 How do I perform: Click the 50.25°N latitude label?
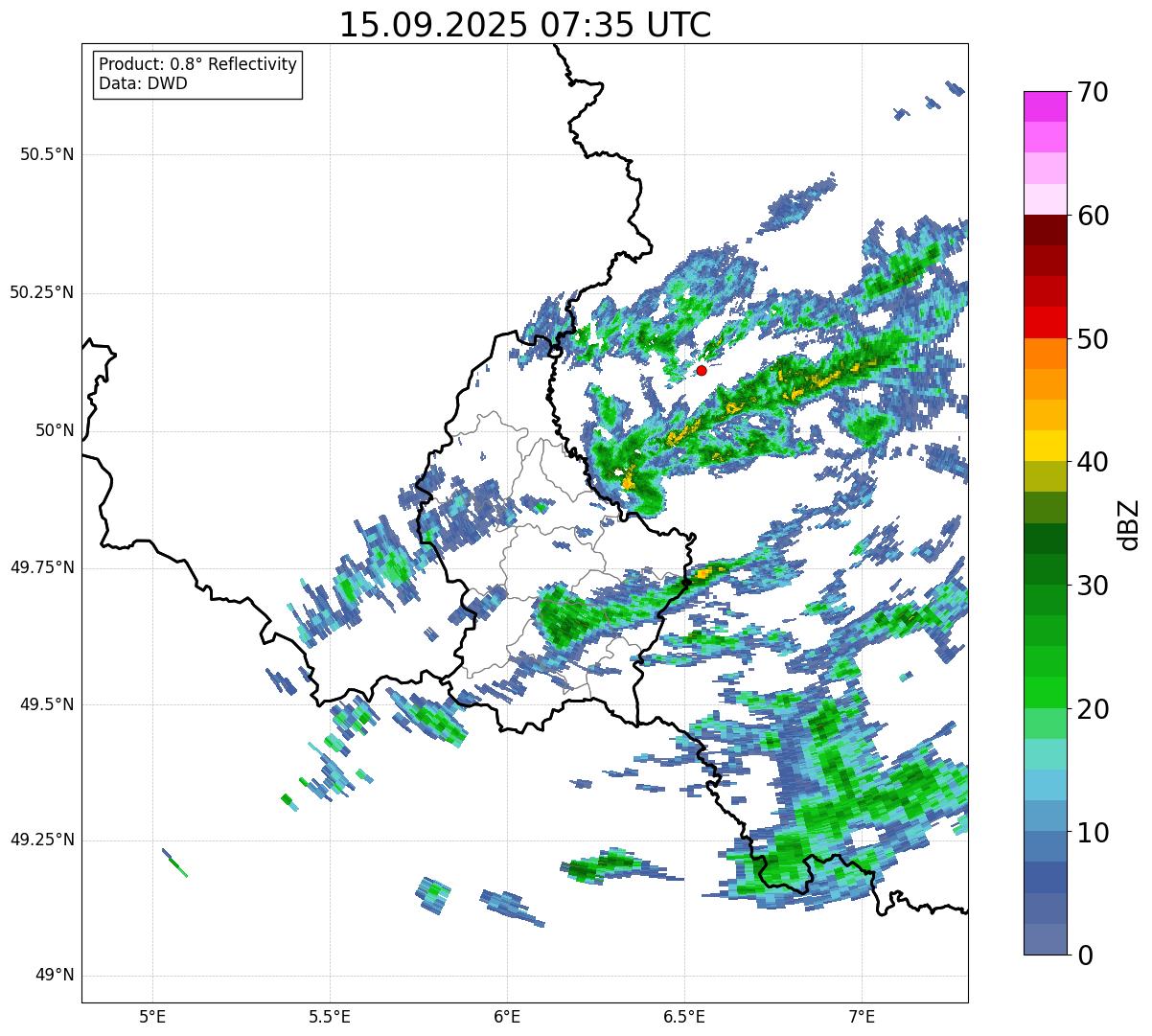click(x=41, y=292)
